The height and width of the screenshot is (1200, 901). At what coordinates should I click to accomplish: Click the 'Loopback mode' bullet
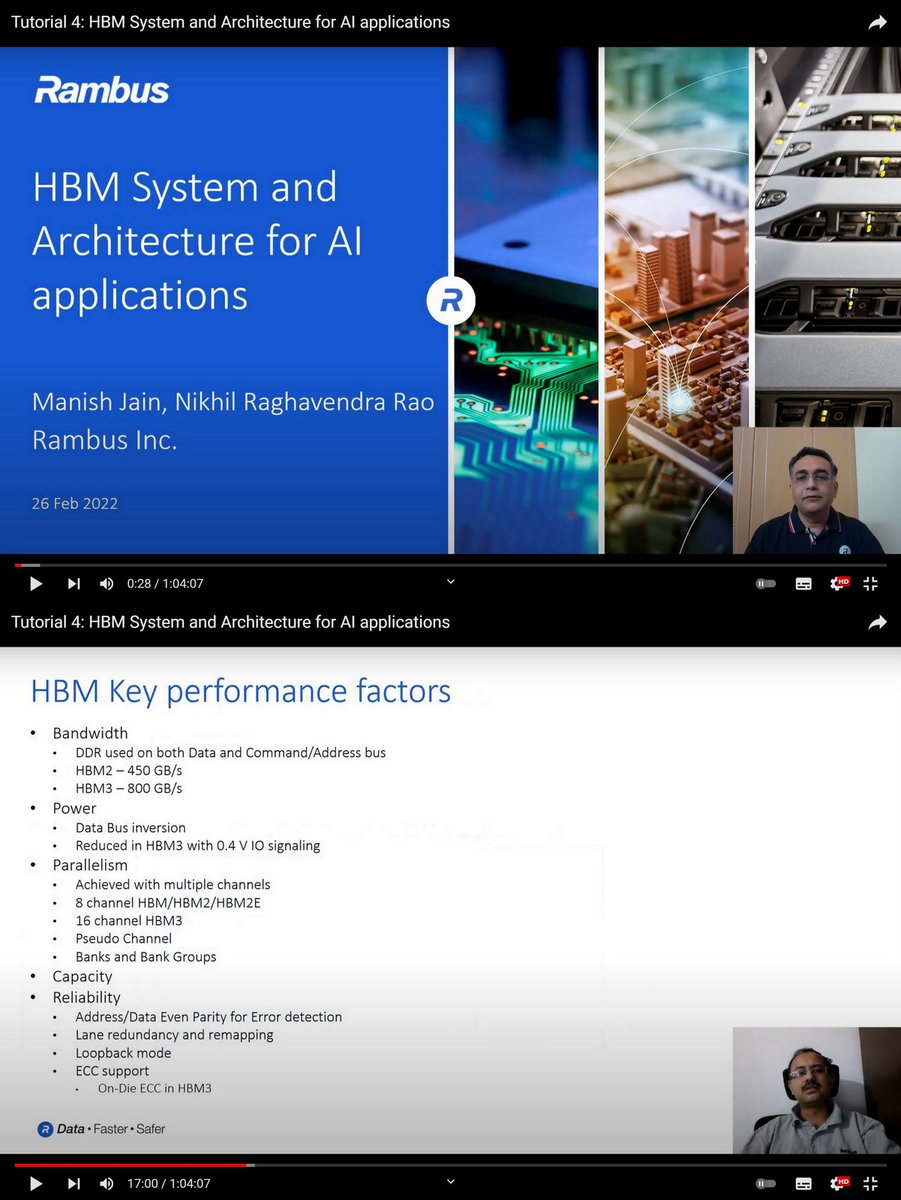coord(123,1053)
